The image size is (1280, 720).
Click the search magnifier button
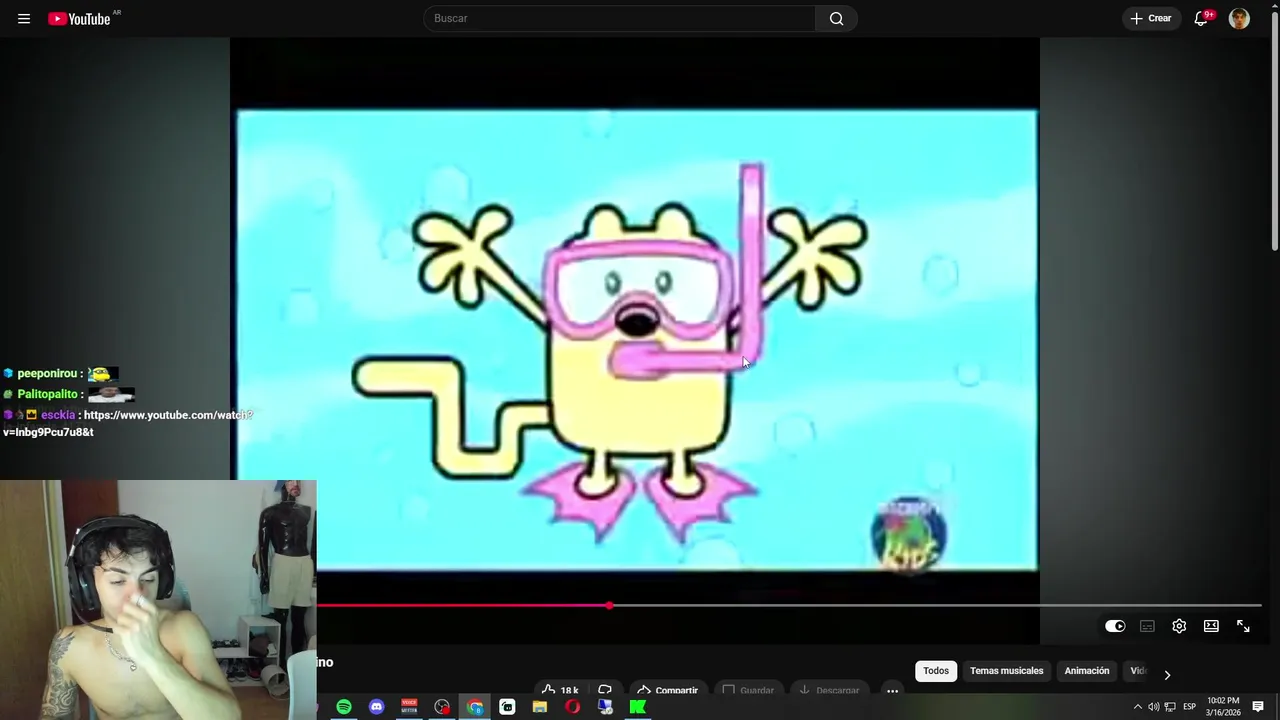[x=836, y=18]
